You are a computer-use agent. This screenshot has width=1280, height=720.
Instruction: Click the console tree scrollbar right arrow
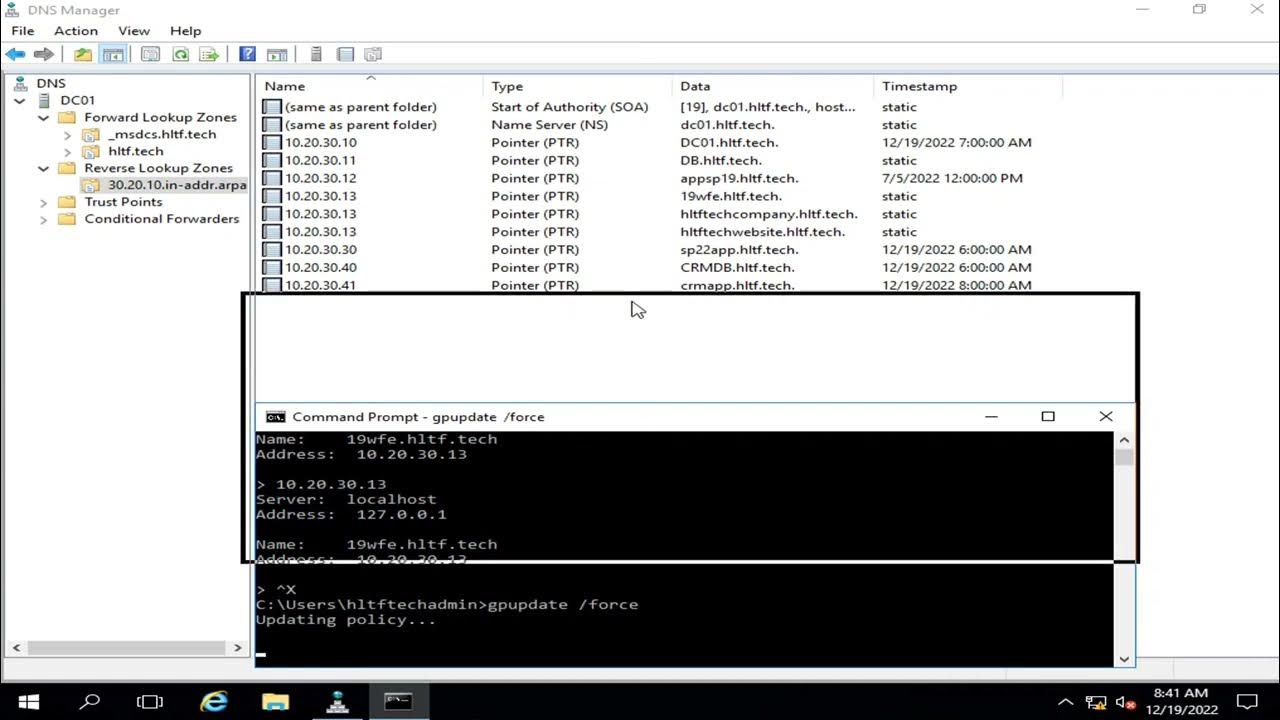pos(238,648)
